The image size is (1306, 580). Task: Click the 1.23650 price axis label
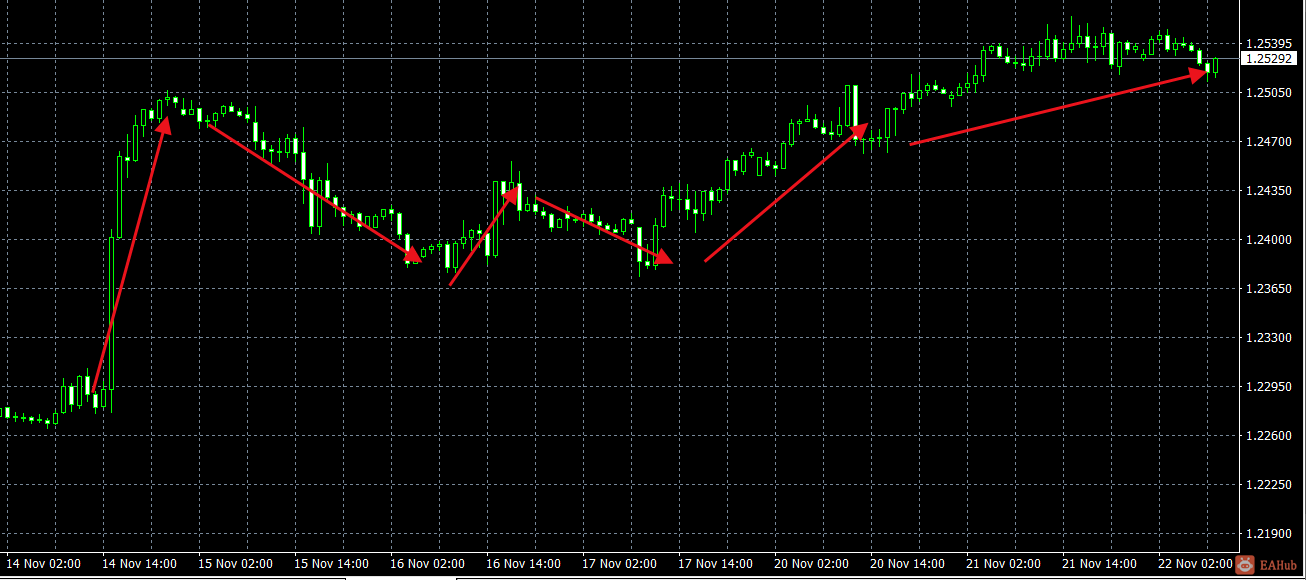tap(1268, 289)
